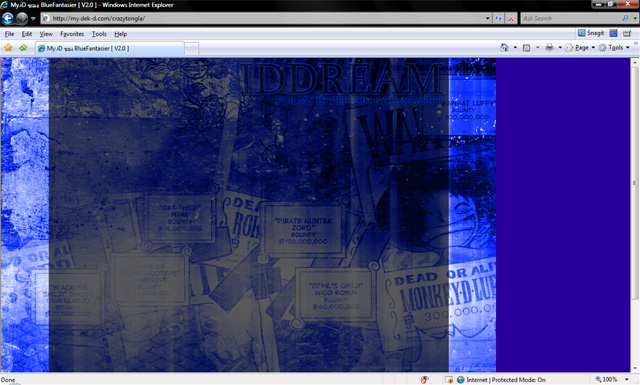Expand the Tools toolbar dropdown
The width and height of the screenshot is (640, 385).
click(x=614, y=48)
